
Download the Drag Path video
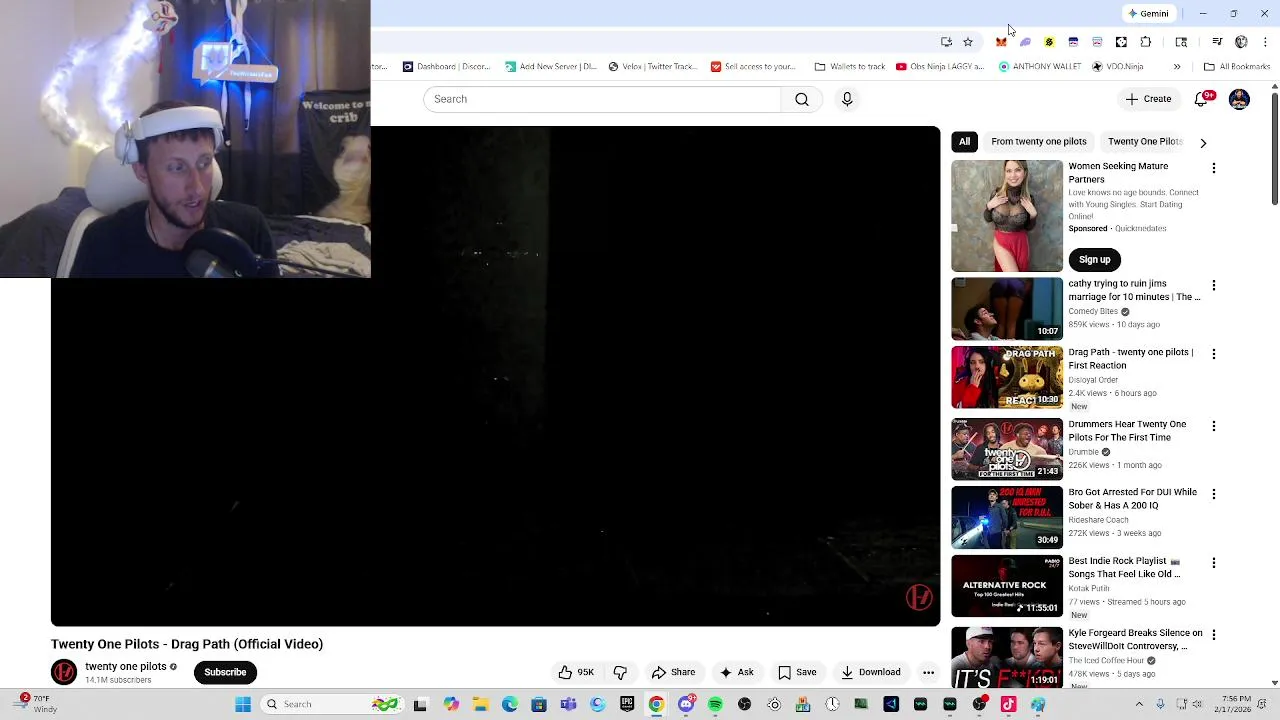(x=871, y=672)
